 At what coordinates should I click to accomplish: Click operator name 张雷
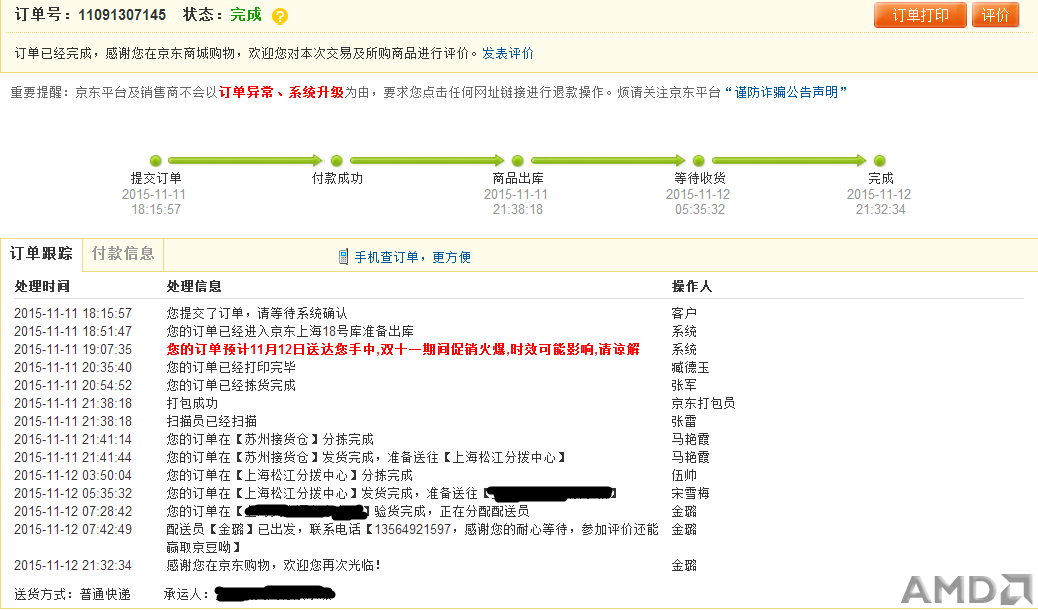[x=684, y=421]
